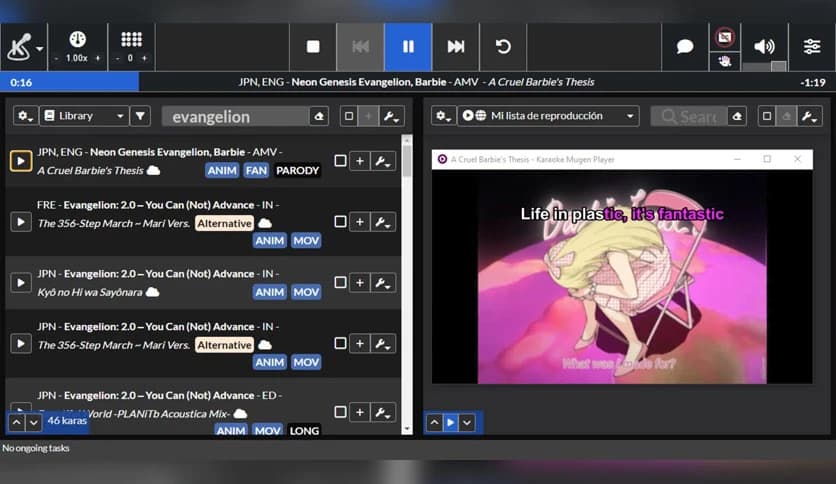The width and height of the screenshot is (836, 484).
Task: Toggle the subtitles-off icon
Action: [x=725, y=37]
